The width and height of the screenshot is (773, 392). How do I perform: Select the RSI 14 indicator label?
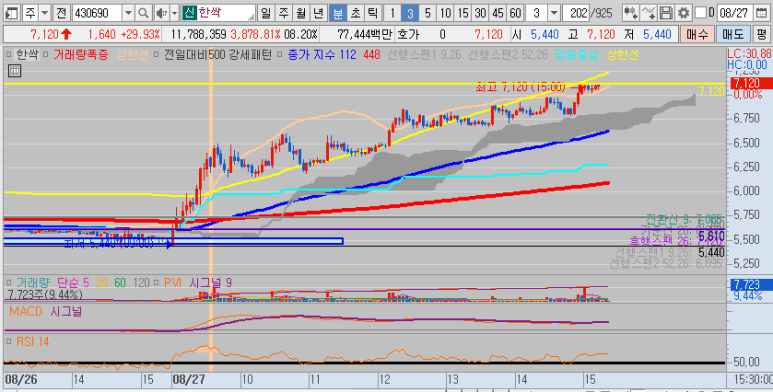pyautogui.click(x=33, y=341)
